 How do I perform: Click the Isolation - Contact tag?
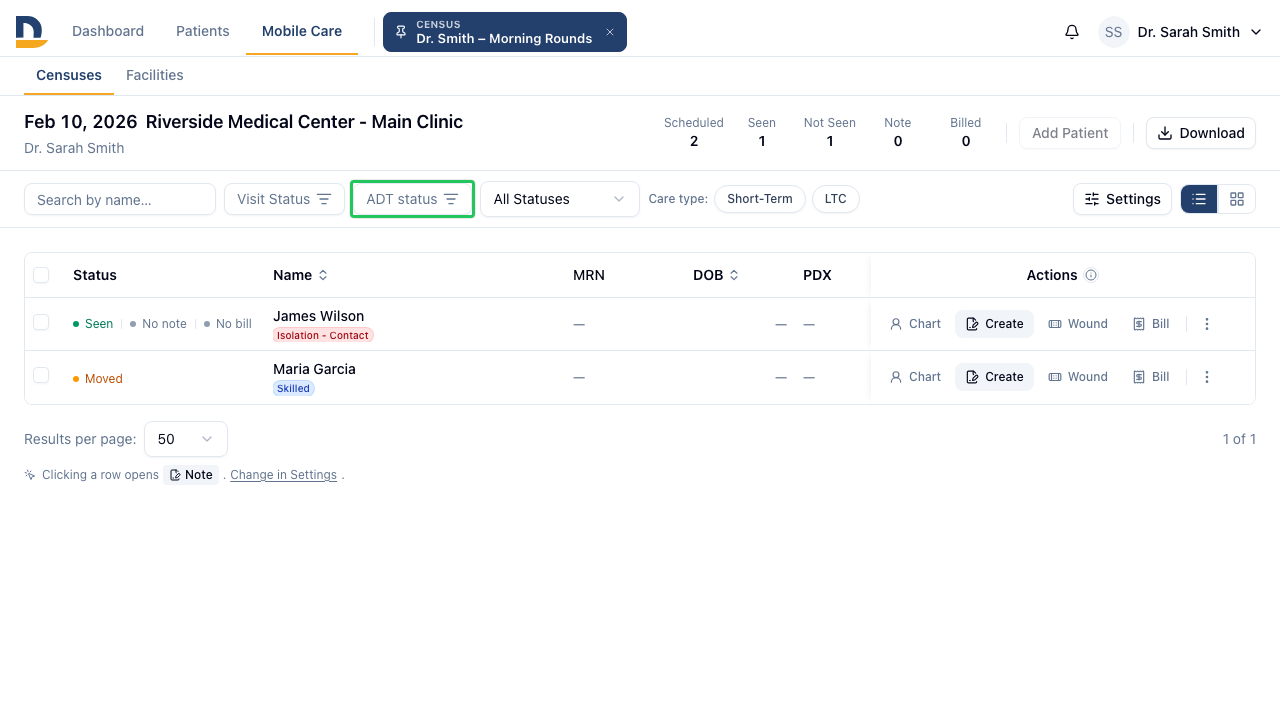point(323,335)
